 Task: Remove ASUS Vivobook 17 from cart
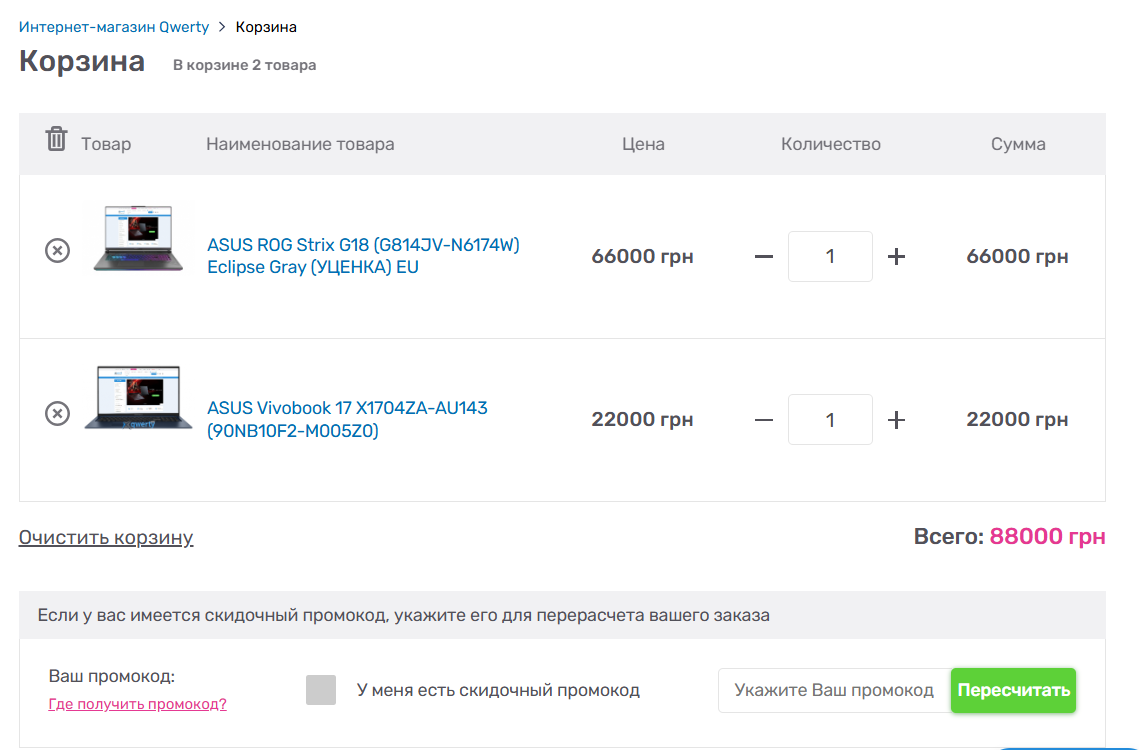(58, 413)
